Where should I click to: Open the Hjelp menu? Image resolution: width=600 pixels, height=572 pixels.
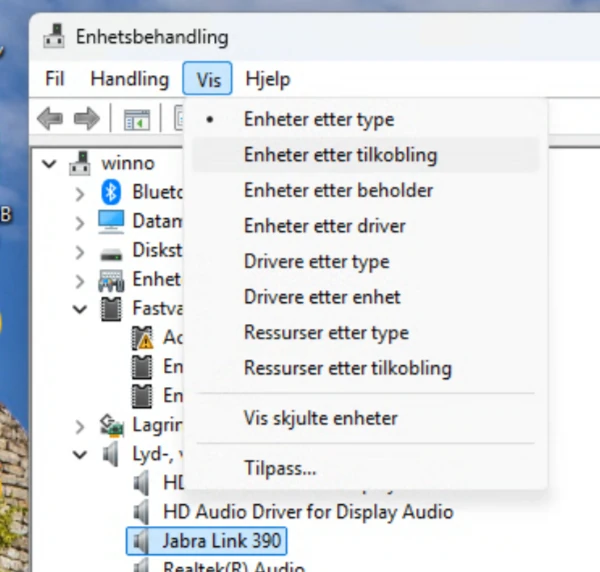point(268,79)
